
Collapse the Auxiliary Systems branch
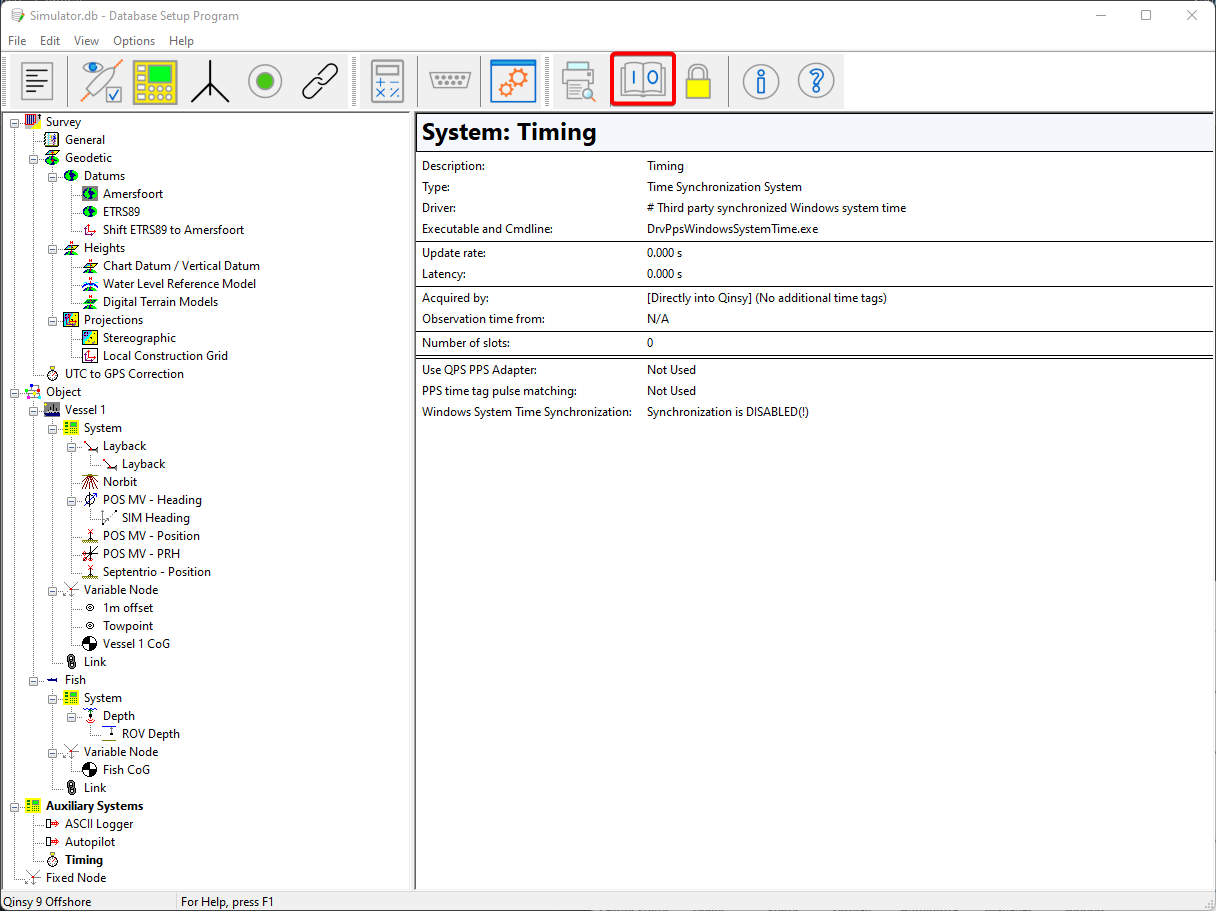(14, 806)
